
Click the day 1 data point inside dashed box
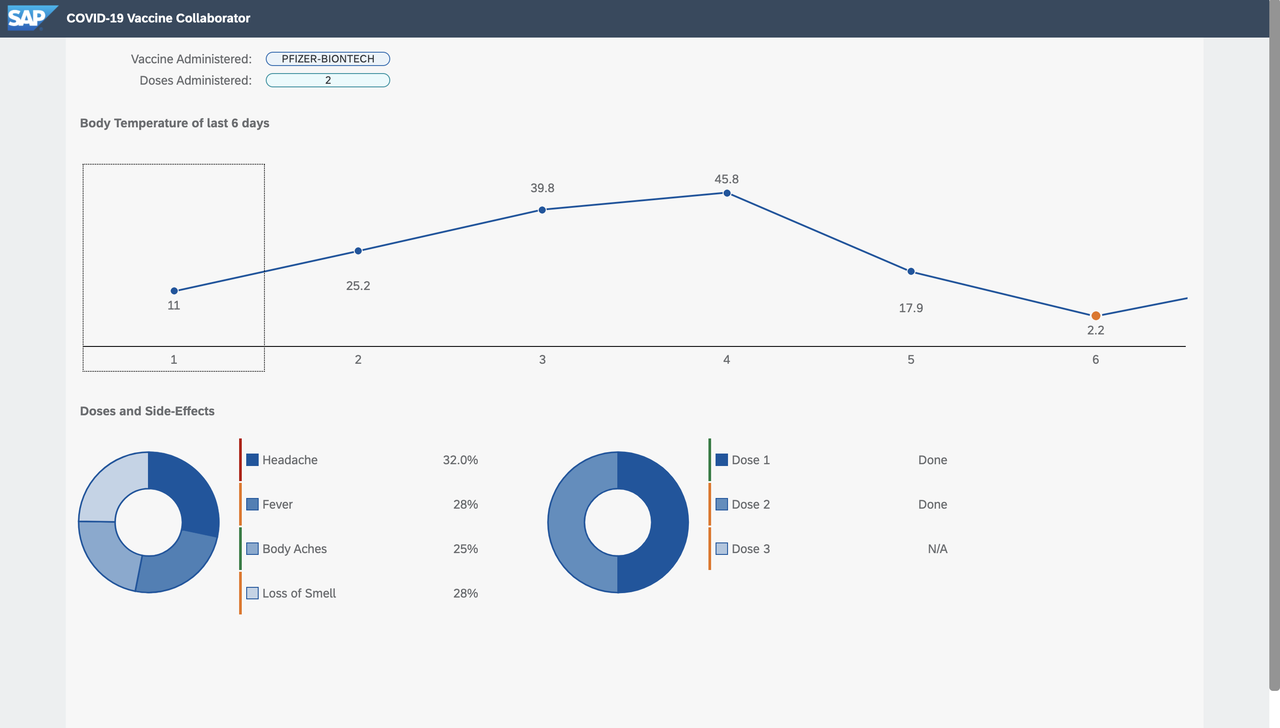click(174, 290)
